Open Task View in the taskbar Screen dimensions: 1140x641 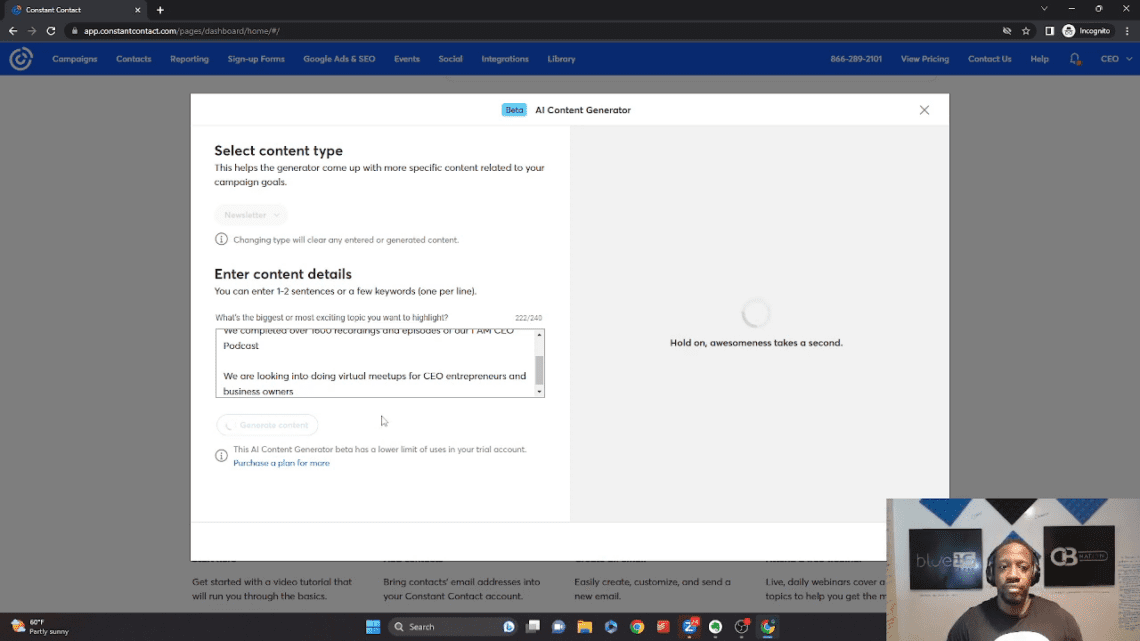pos(533,626)
